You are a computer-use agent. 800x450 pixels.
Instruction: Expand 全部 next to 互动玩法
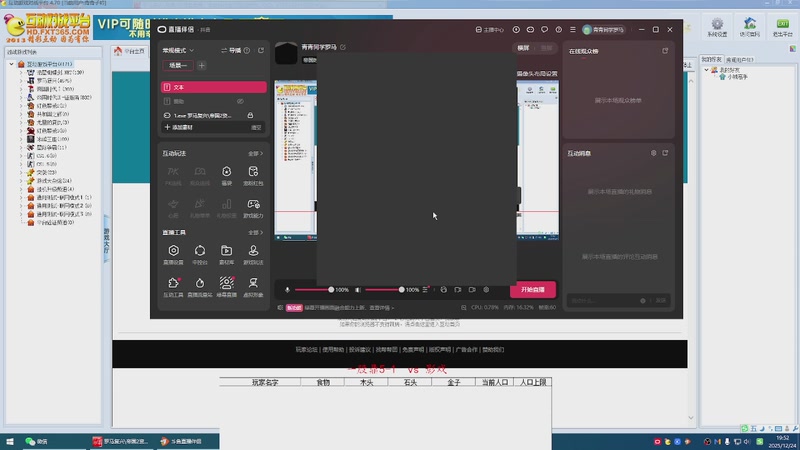(x=255, y=154)
